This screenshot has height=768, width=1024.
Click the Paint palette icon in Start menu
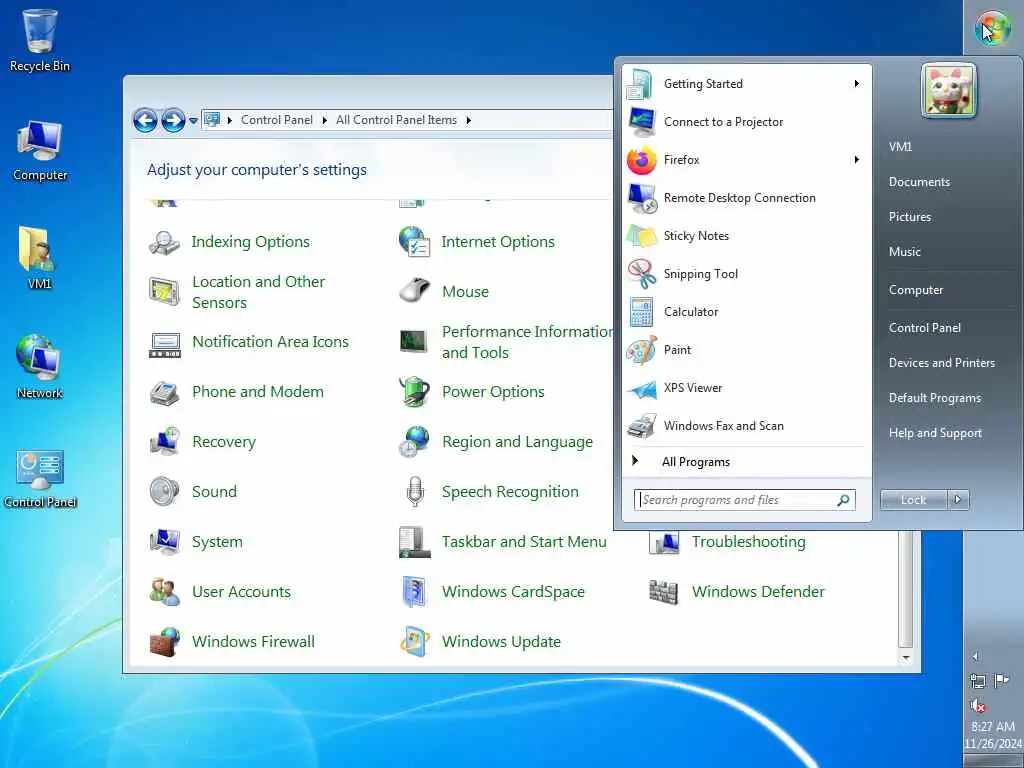pyautogui.click(x=641, y=350)
